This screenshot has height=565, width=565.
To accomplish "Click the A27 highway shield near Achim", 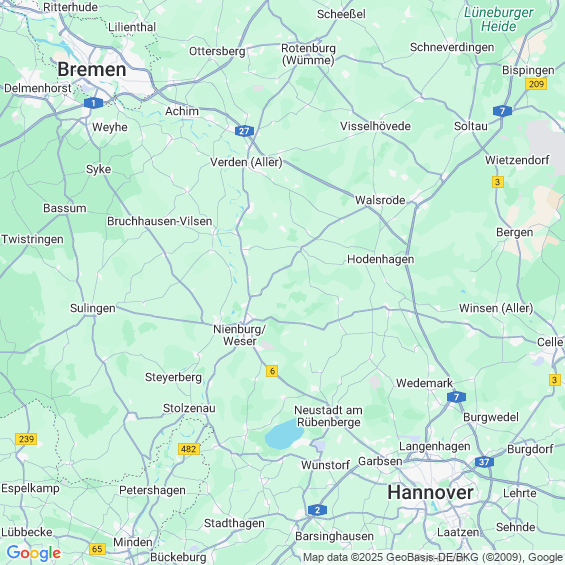I will [244, 131].
